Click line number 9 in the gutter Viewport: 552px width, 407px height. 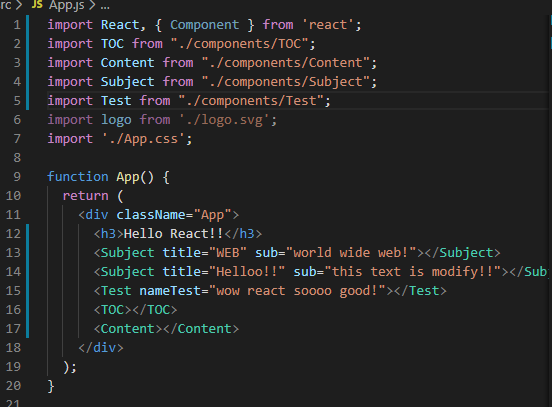point(17,177)
